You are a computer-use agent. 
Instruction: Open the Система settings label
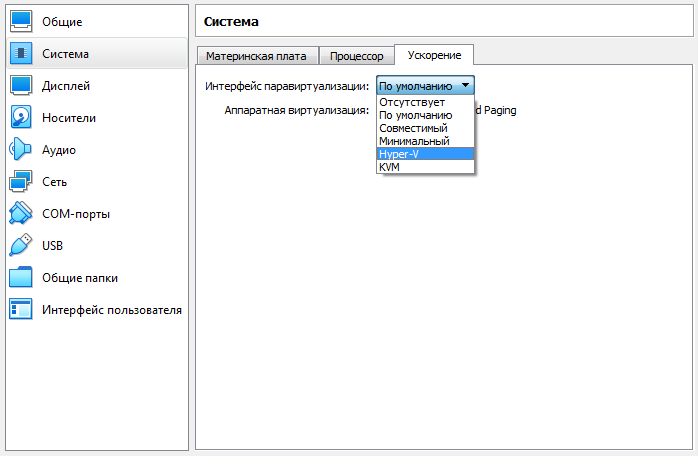(65, 54)
